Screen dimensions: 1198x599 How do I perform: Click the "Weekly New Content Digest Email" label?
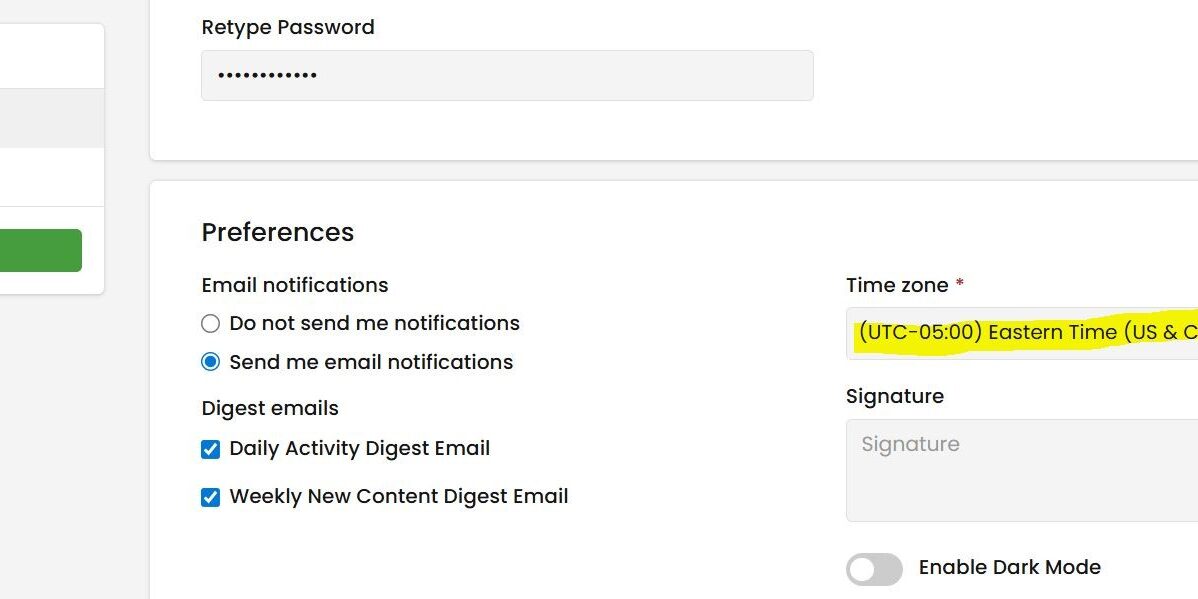[x=398, y=497]
